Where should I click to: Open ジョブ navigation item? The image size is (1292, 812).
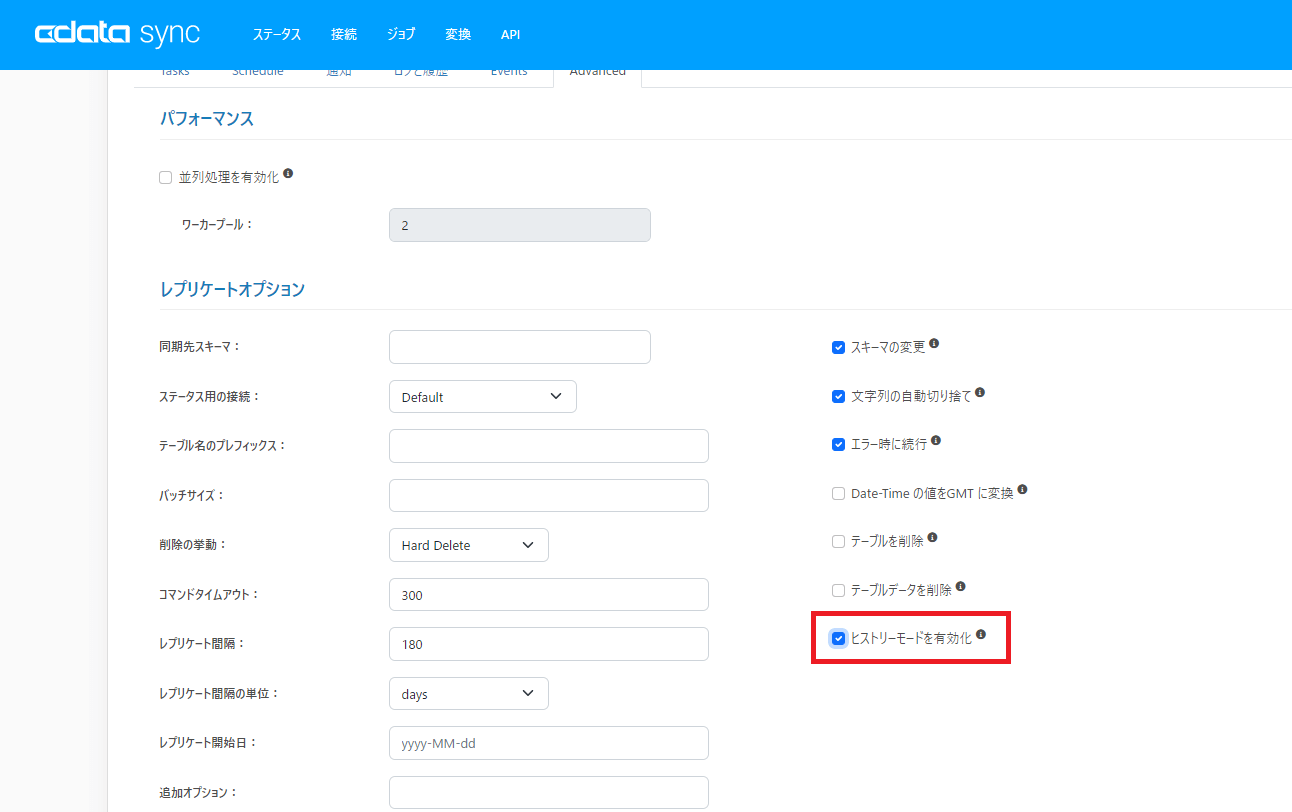[x=401, y=34]
